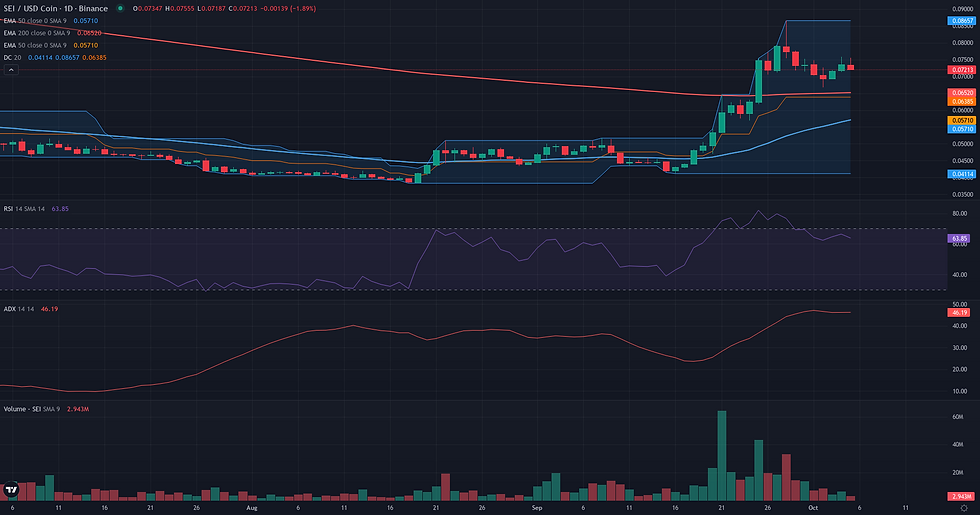Click the 63.85 value in RSI legend
This screenshot has width=980, height=515.
[60, 209]
